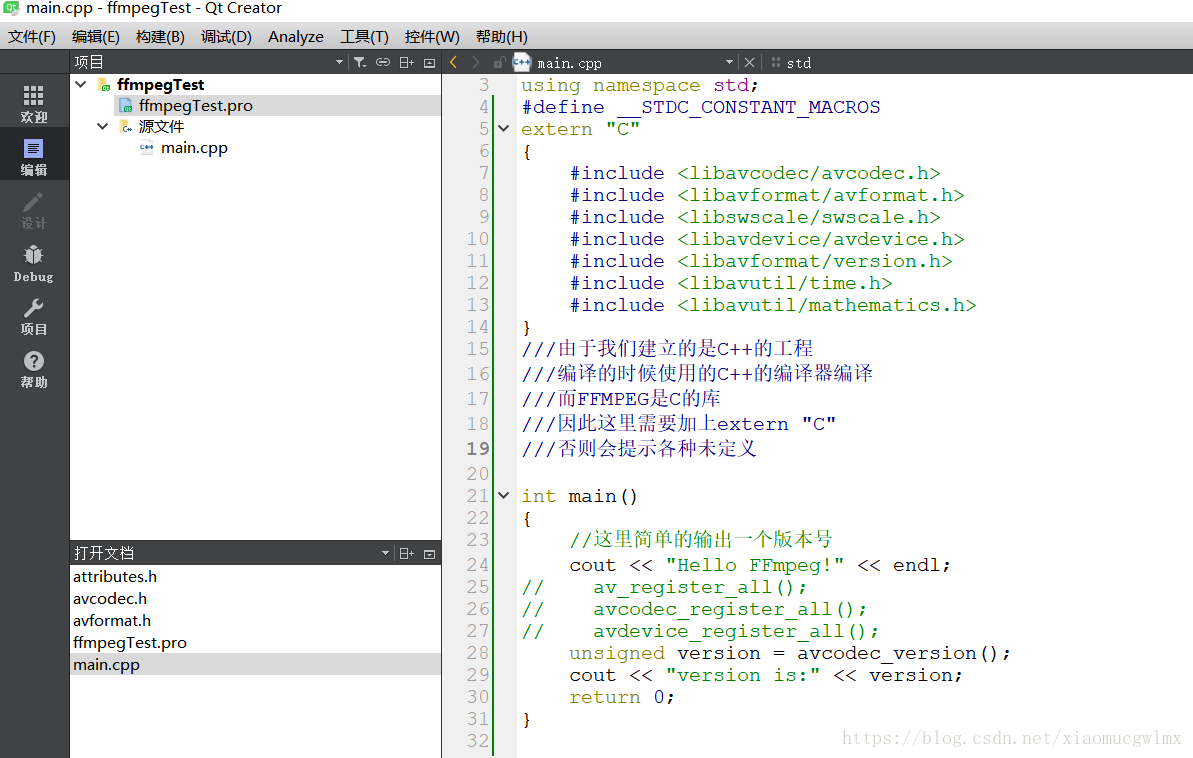Click the libavcodec/avcodec.h include line
Image resolution: width=1193 pixels, height=758 pixels.
(755, 173)
